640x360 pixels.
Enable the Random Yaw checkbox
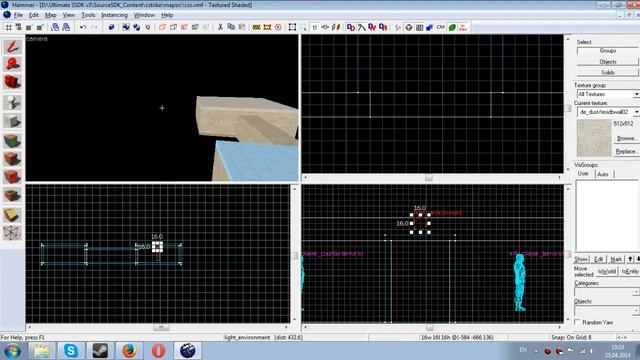pos(577,322)
